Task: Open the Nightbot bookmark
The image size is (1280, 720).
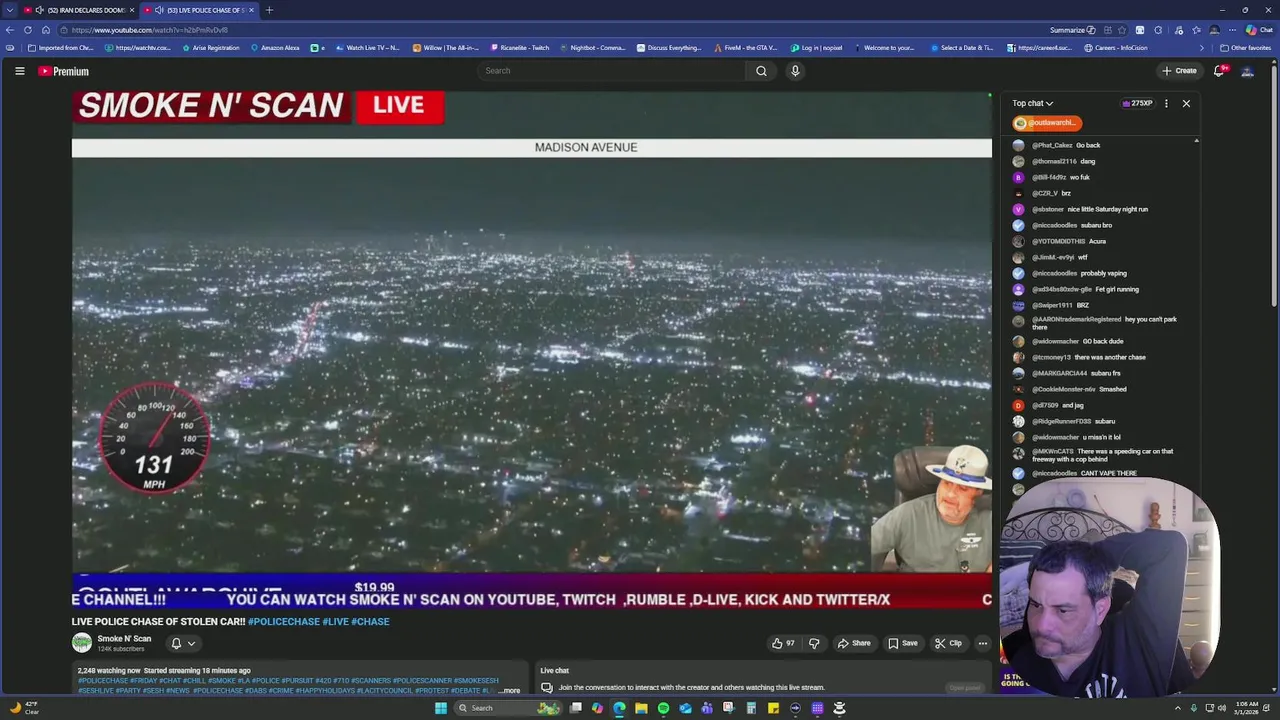Action: pos(593,48)
